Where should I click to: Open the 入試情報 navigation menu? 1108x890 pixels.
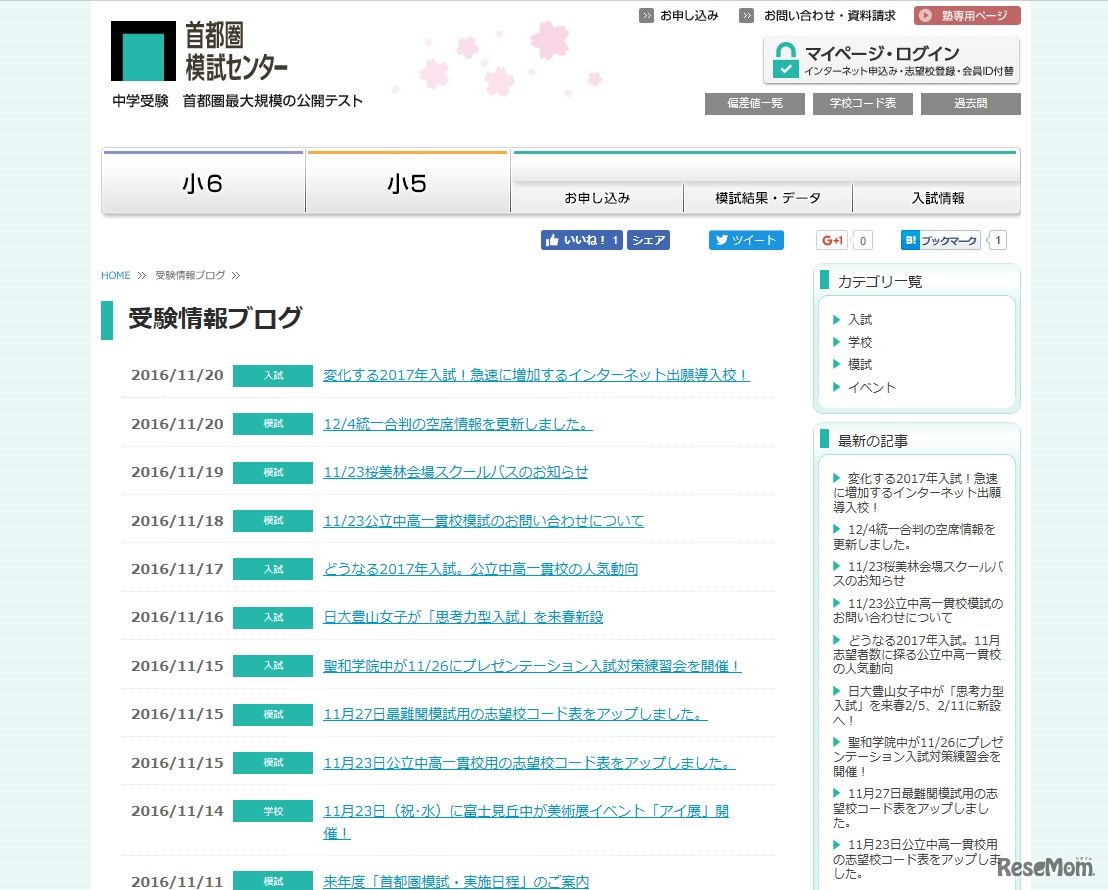937,198
